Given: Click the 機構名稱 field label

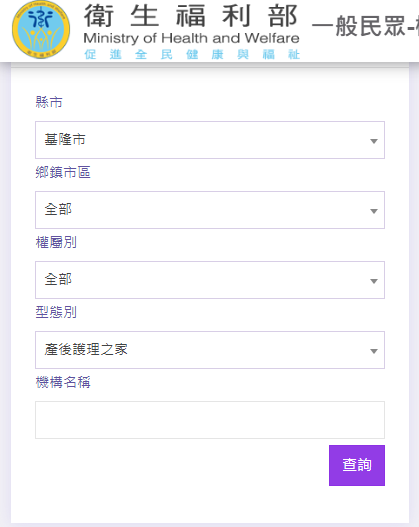Looking at the screenshot, I should tap(63, 382).
